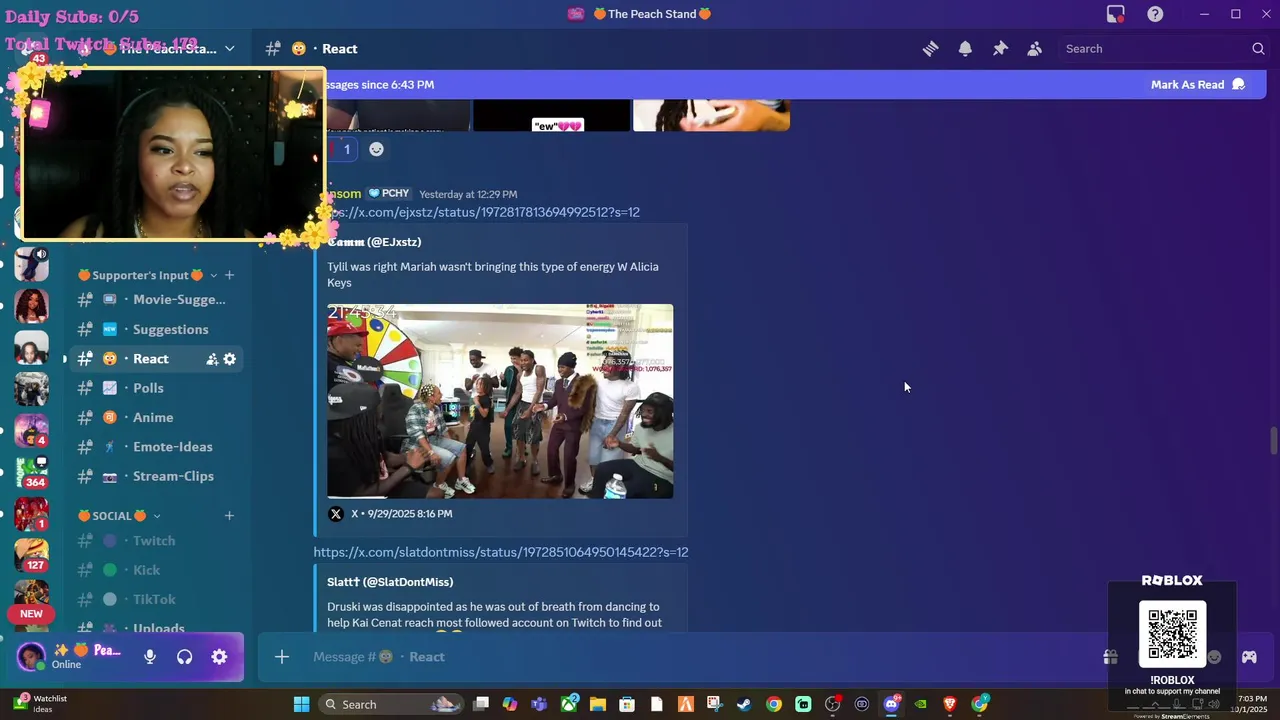
Task: Open Chrome from the taskbar
Action: coord(774,704)
